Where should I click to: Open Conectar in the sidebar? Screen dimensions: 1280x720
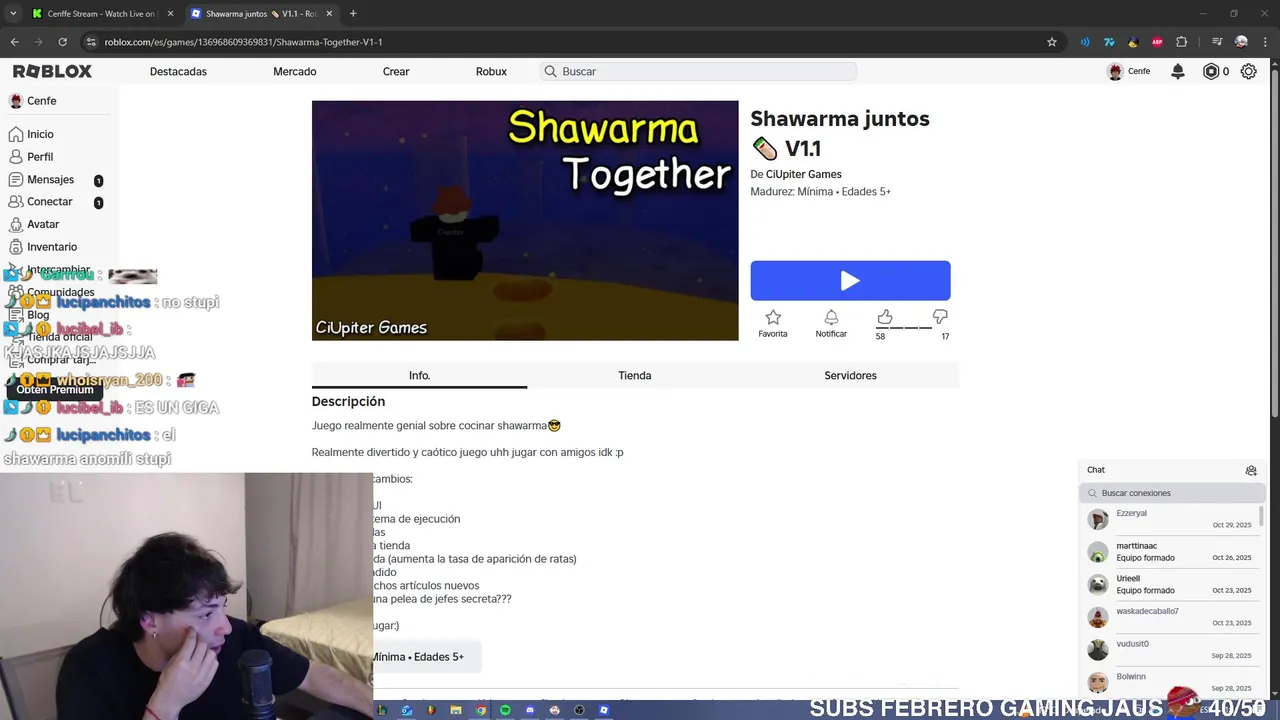(x=50, y=202)
